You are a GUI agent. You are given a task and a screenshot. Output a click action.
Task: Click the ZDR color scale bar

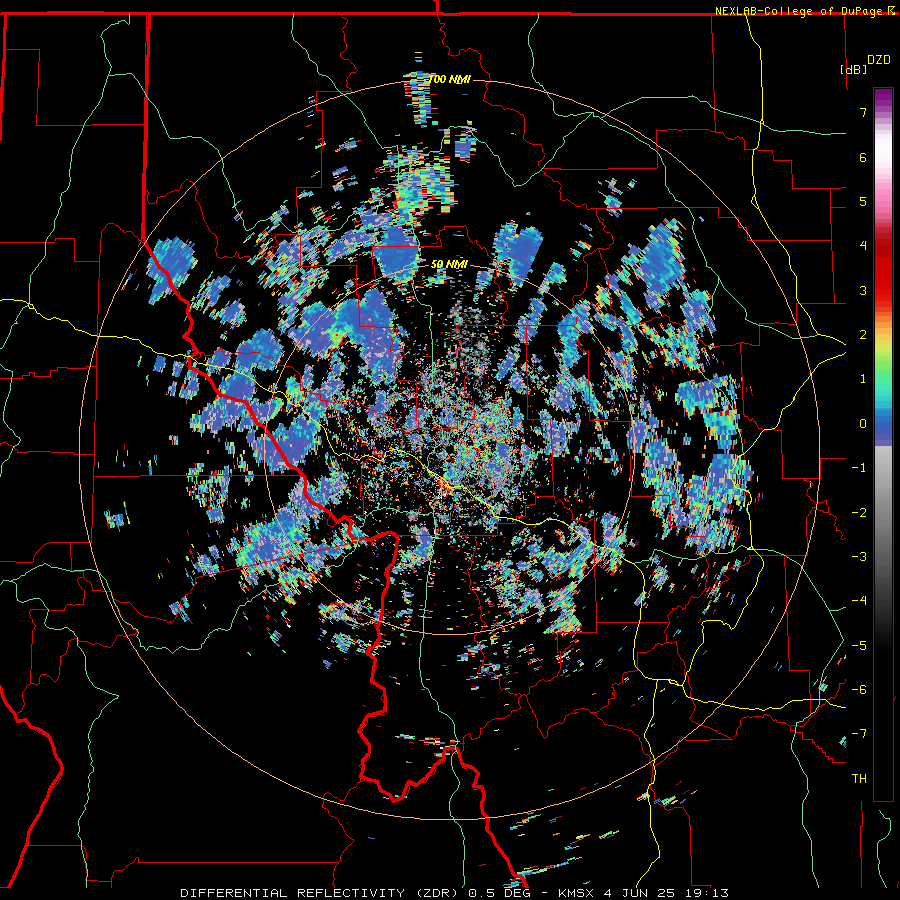(883, 444)
